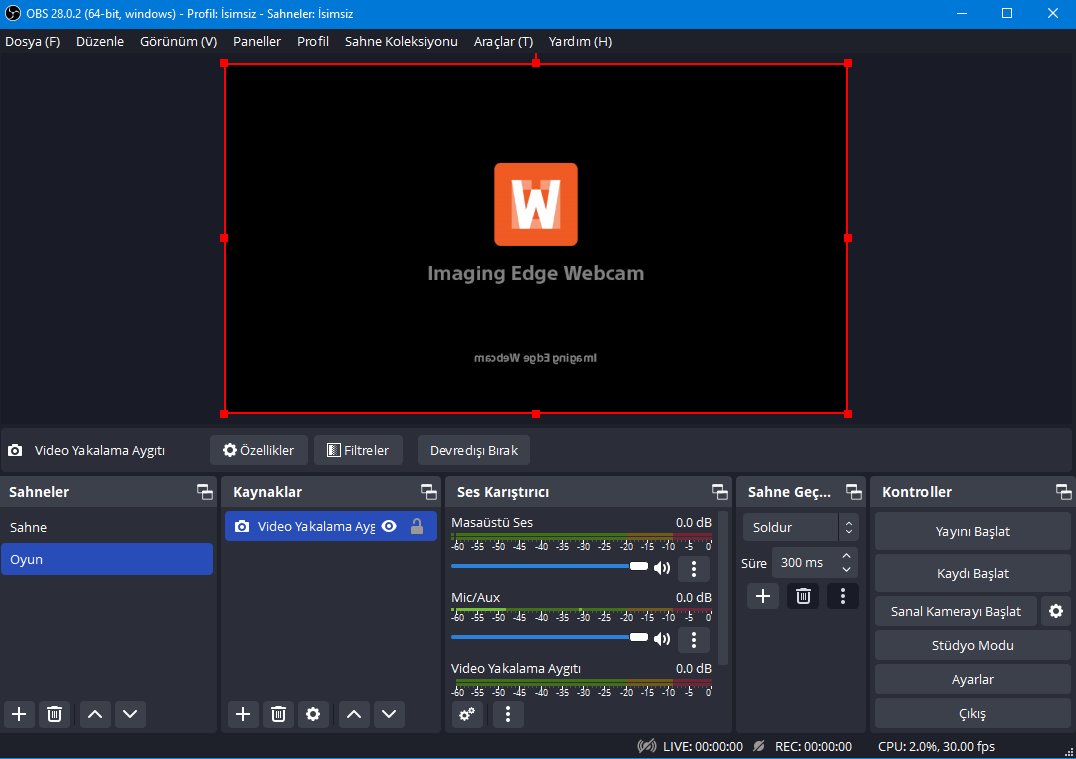Click the Masaüstü Ses volume slider
Screen dimensions: 1076x759
click(549, 566)
